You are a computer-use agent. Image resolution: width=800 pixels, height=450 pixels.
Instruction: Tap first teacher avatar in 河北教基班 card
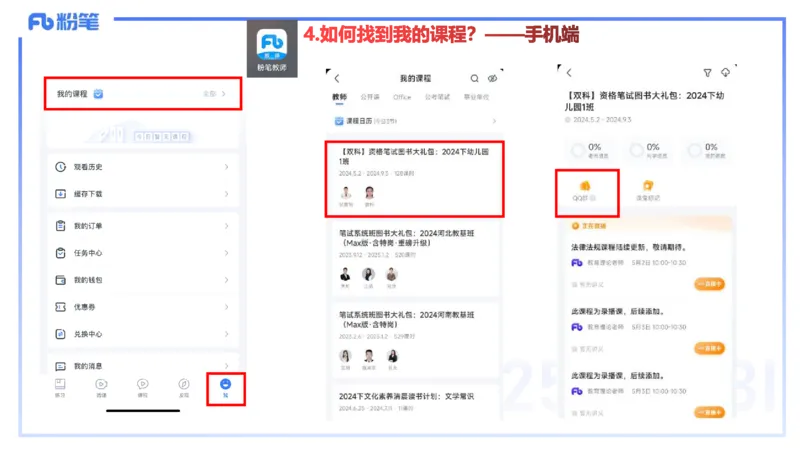pyautogui.click(x=345, y=274)
